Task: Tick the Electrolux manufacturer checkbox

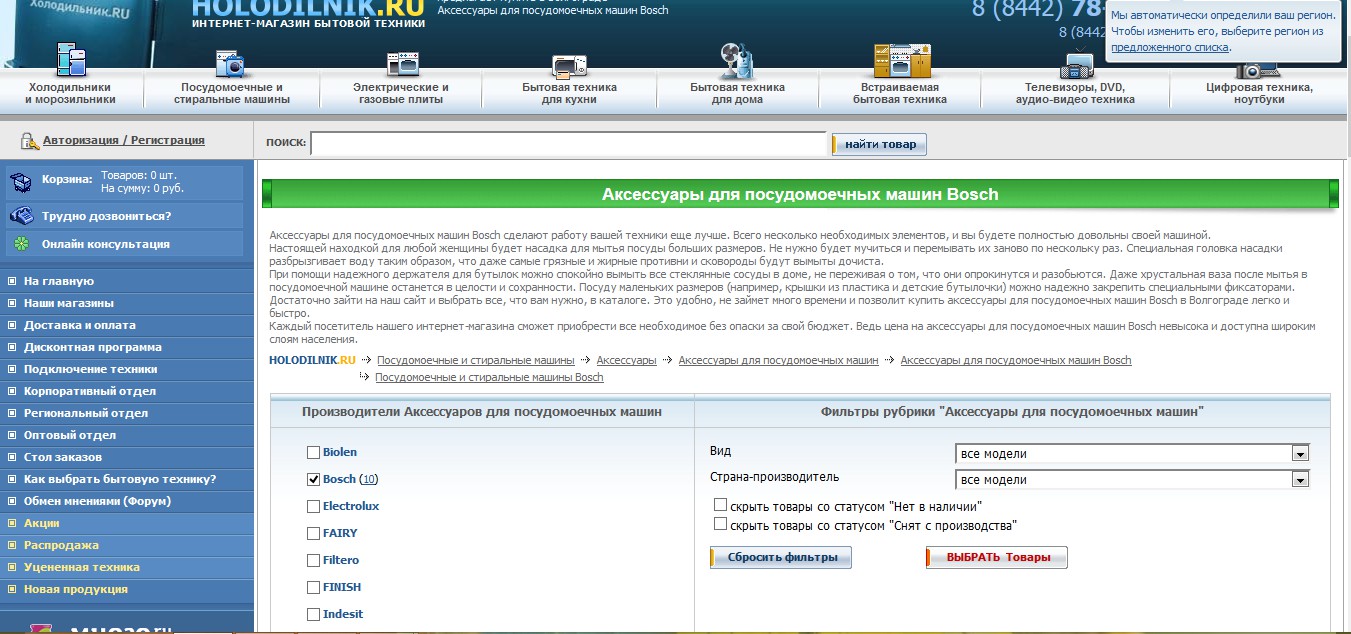Action: point(314,506)
